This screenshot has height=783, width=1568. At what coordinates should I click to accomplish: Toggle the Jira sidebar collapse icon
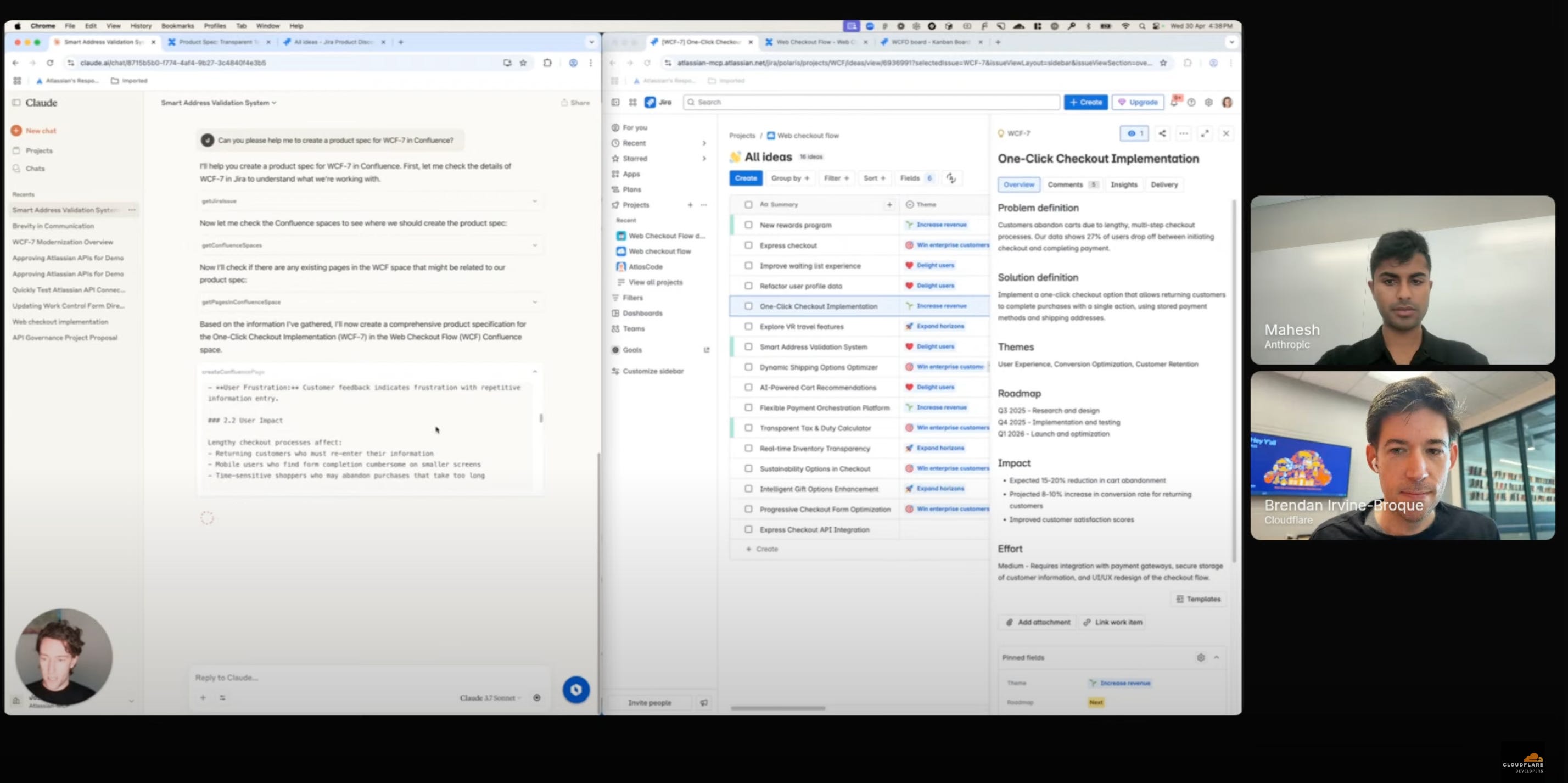pyautogui.click(x=615, y=102)
